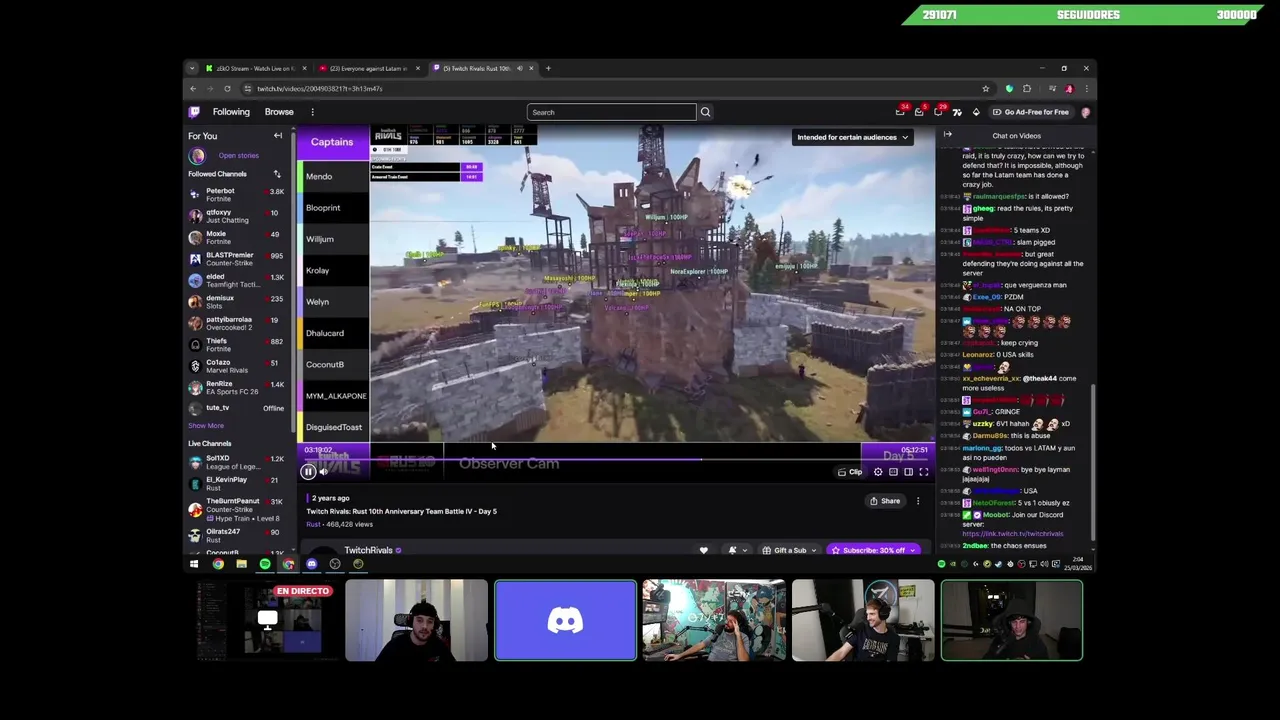1280x720 pixels.
Task: Open Prime loot icon with 34 badge
Action: [900, 112]
